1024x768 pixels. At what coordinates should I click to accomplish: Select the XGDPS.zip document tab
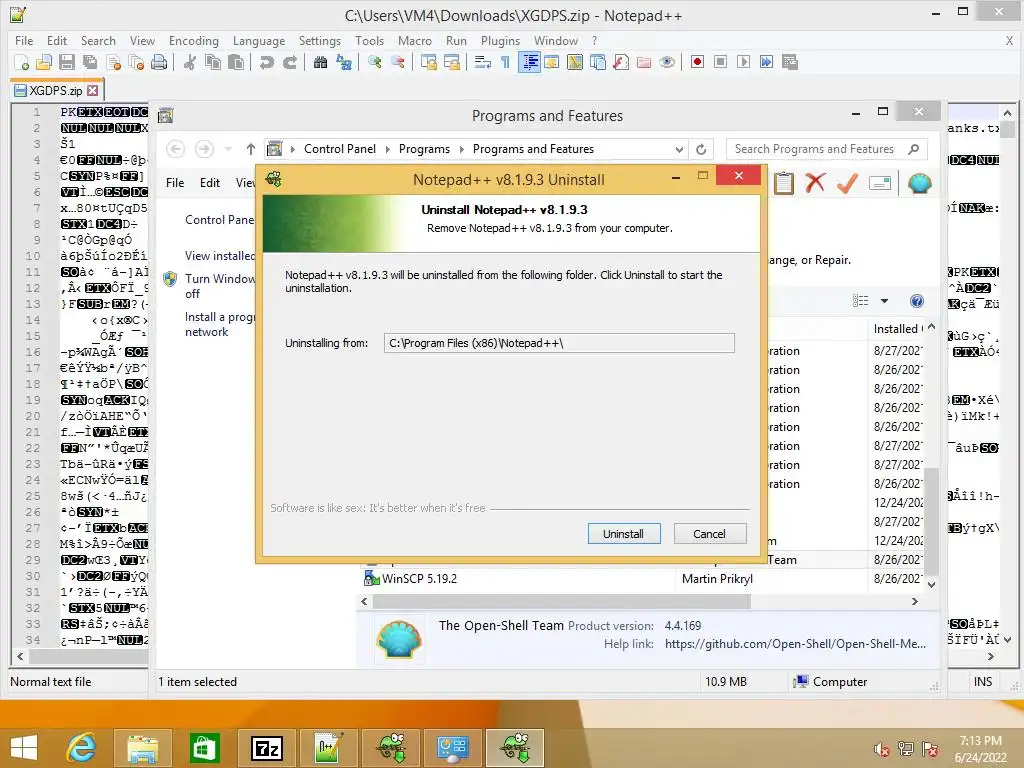point(56,91)
